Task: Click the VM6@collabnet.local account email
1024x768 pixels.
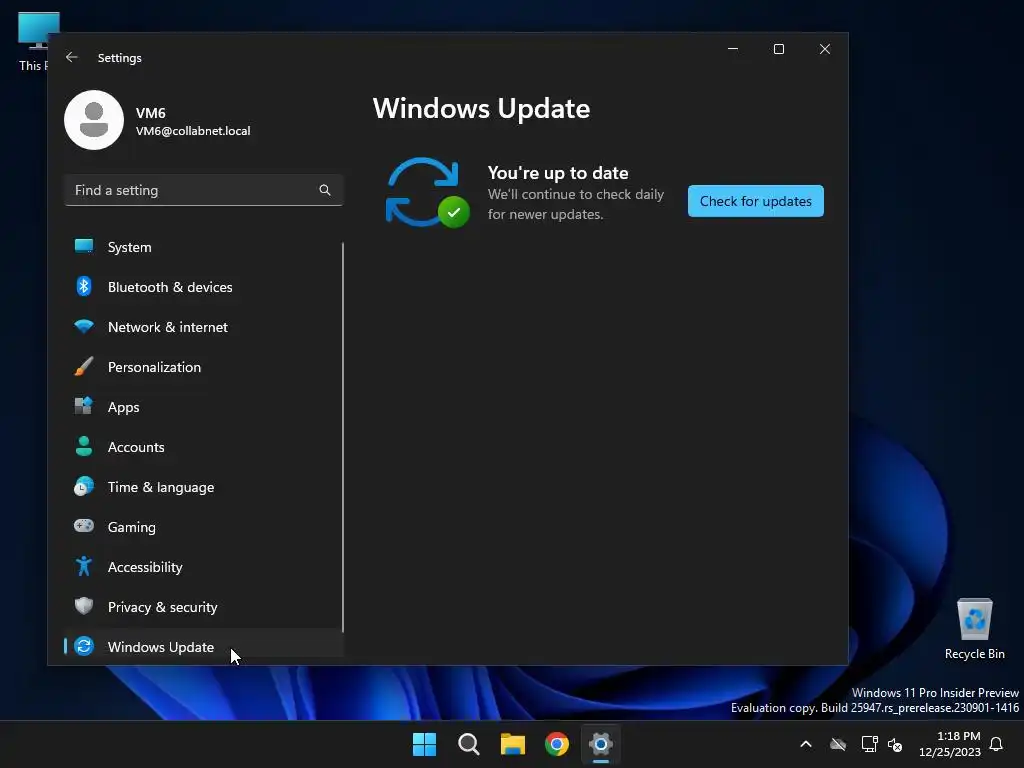Action: click(x=193, y=131)
